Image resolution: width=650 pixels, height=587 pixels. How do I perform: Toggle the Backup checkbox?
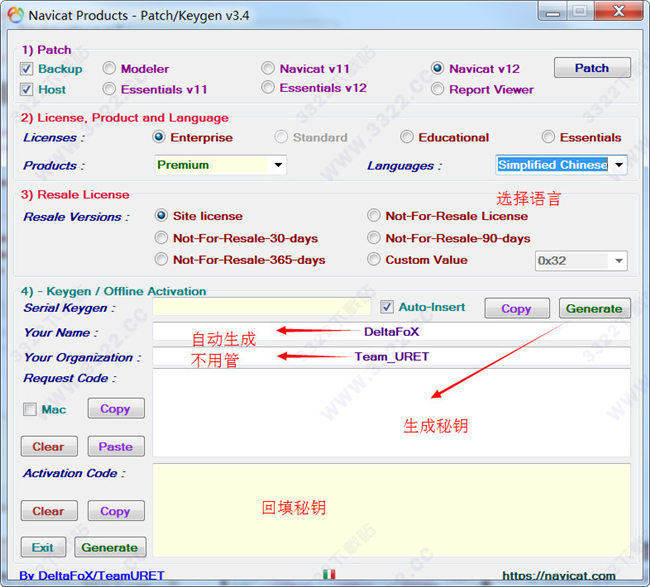click(x=27, y=69)
